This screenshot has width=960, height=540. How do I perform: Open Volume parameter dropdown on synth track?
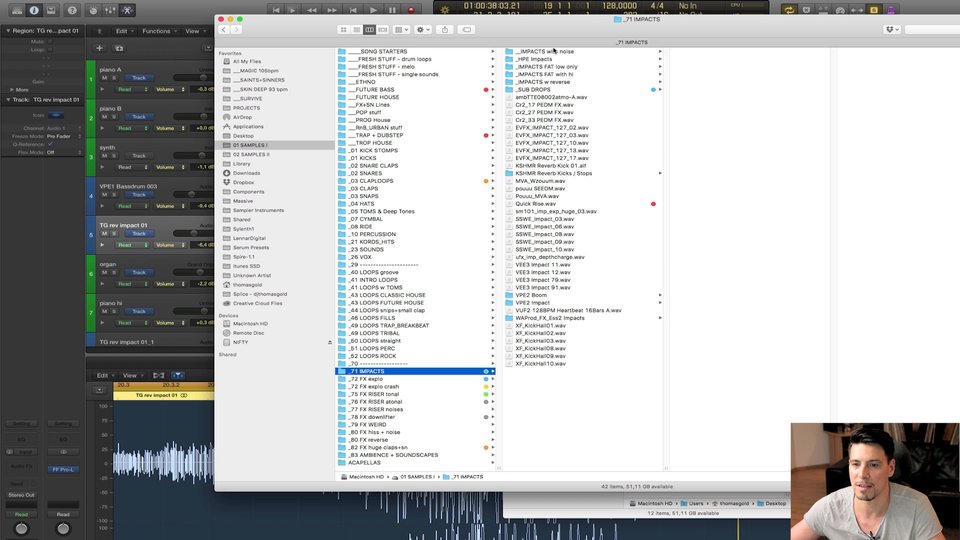[x=169, y=167]
